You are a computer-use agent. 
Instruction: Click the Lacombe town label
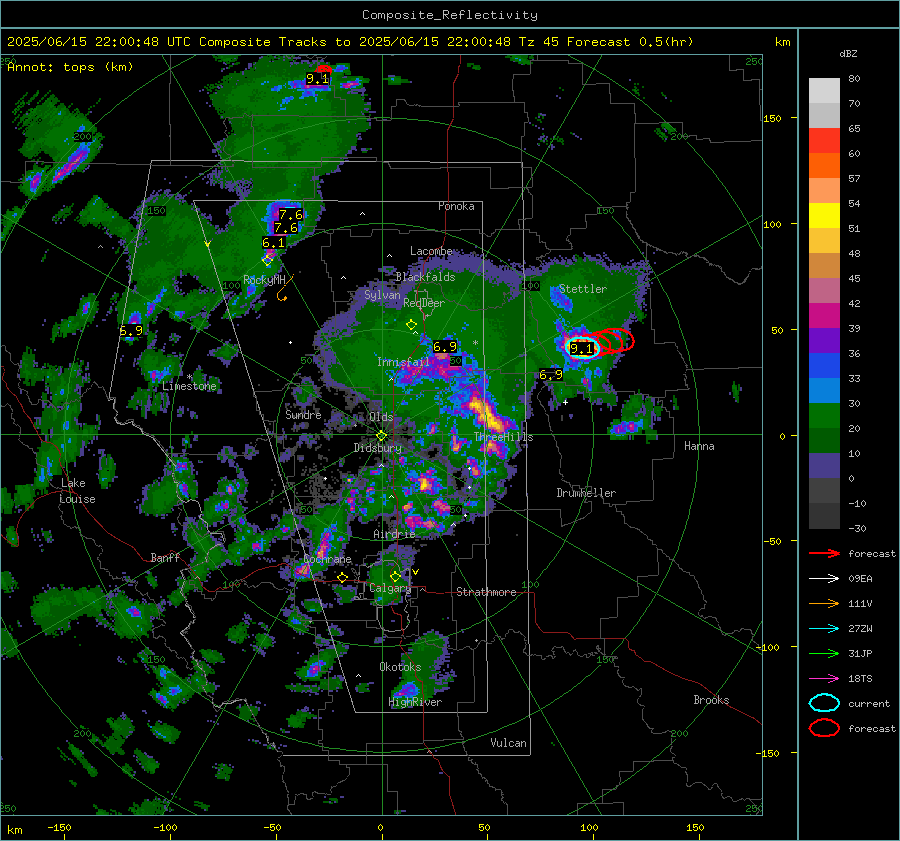[x=431, y=251]
